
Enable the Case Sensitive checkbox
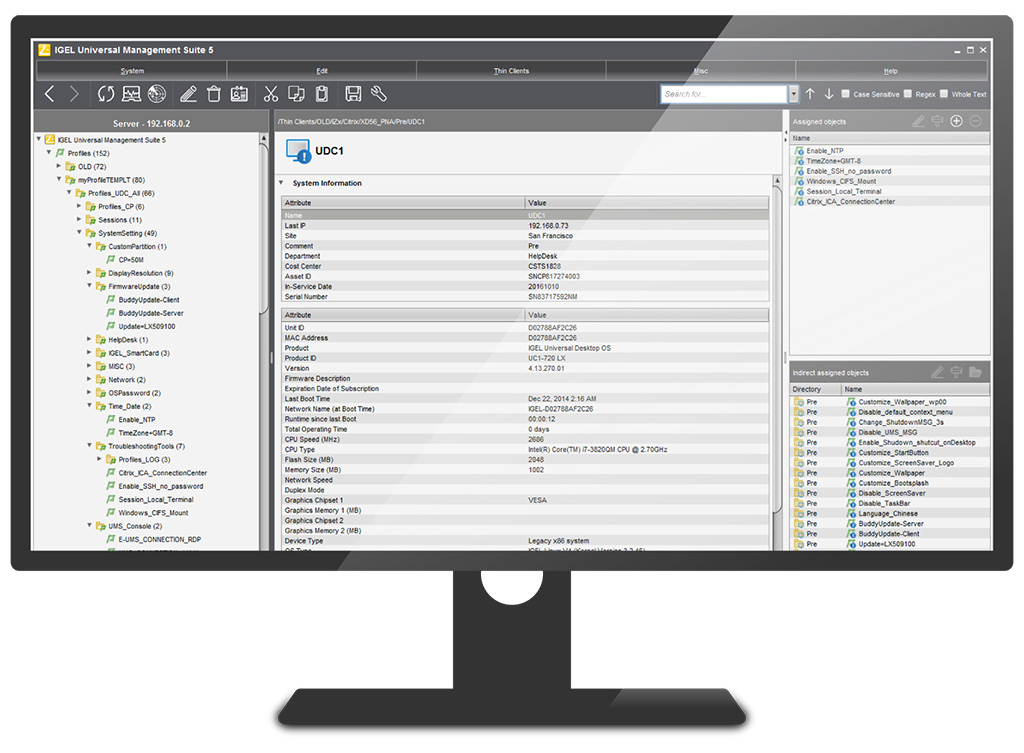tap(846, 94)
